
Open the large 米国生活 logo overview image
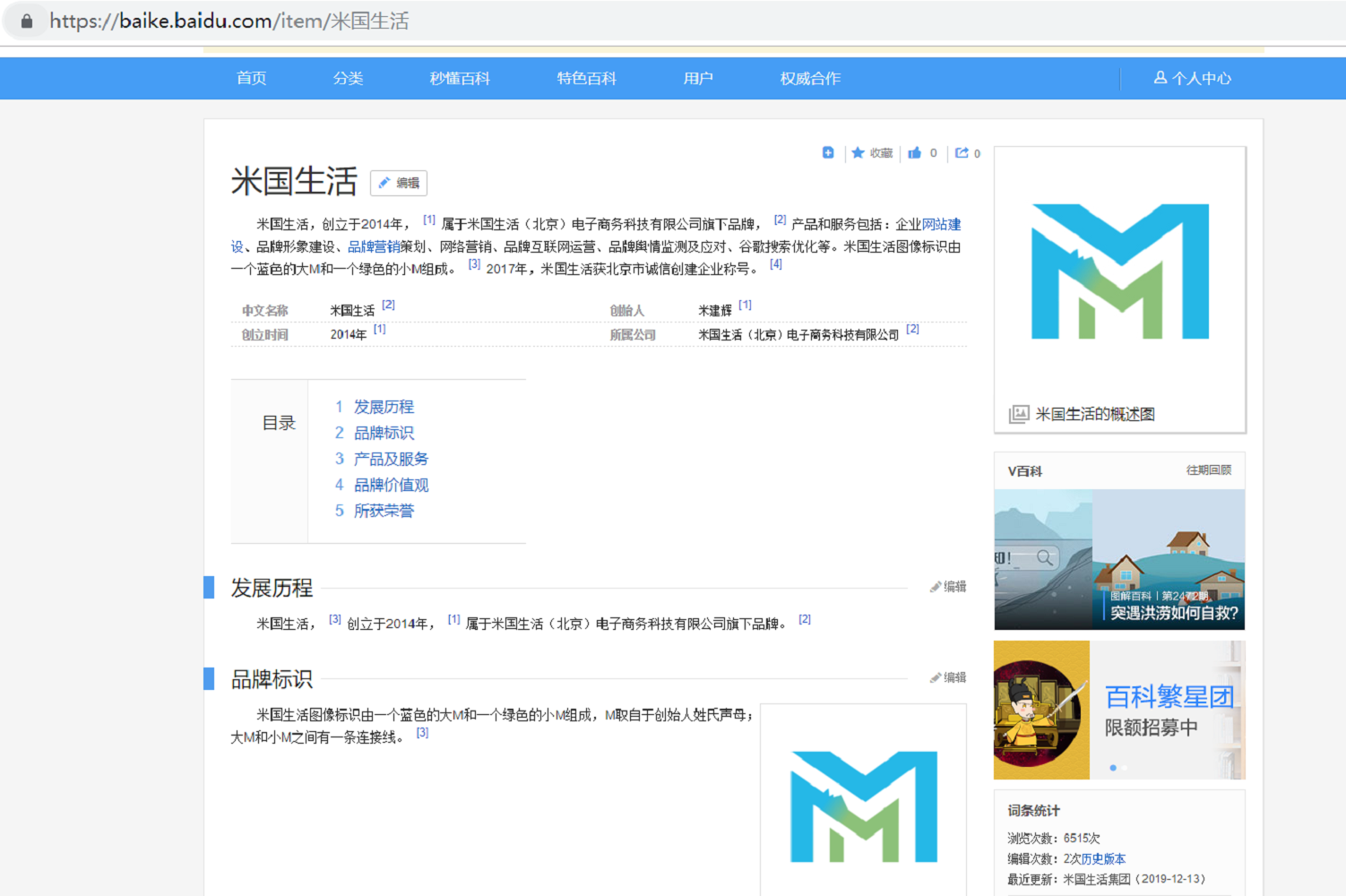point(1120,271)
